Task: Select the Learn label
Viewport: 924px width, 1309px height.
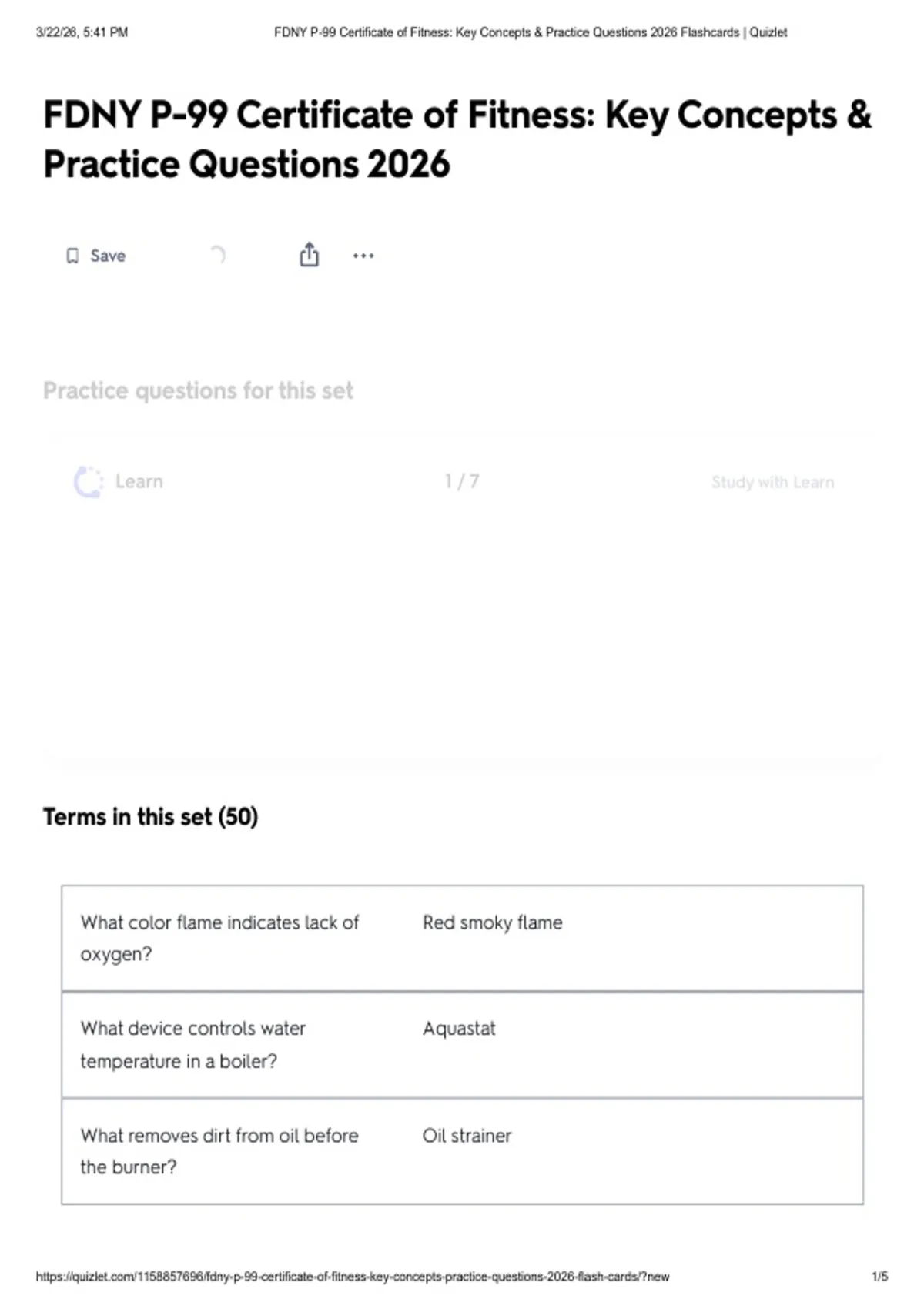Action: pyautogui.click(x=139, y=482)
